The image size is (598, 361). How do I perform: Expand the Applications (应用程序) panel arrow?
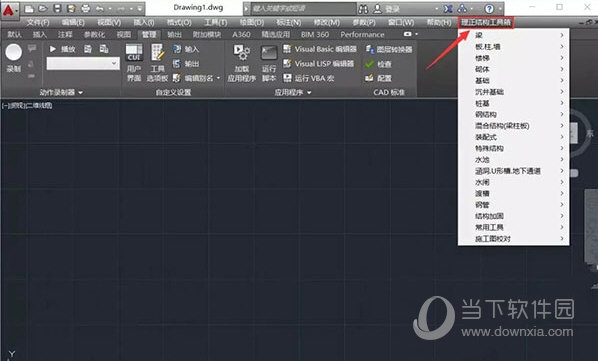309,93
